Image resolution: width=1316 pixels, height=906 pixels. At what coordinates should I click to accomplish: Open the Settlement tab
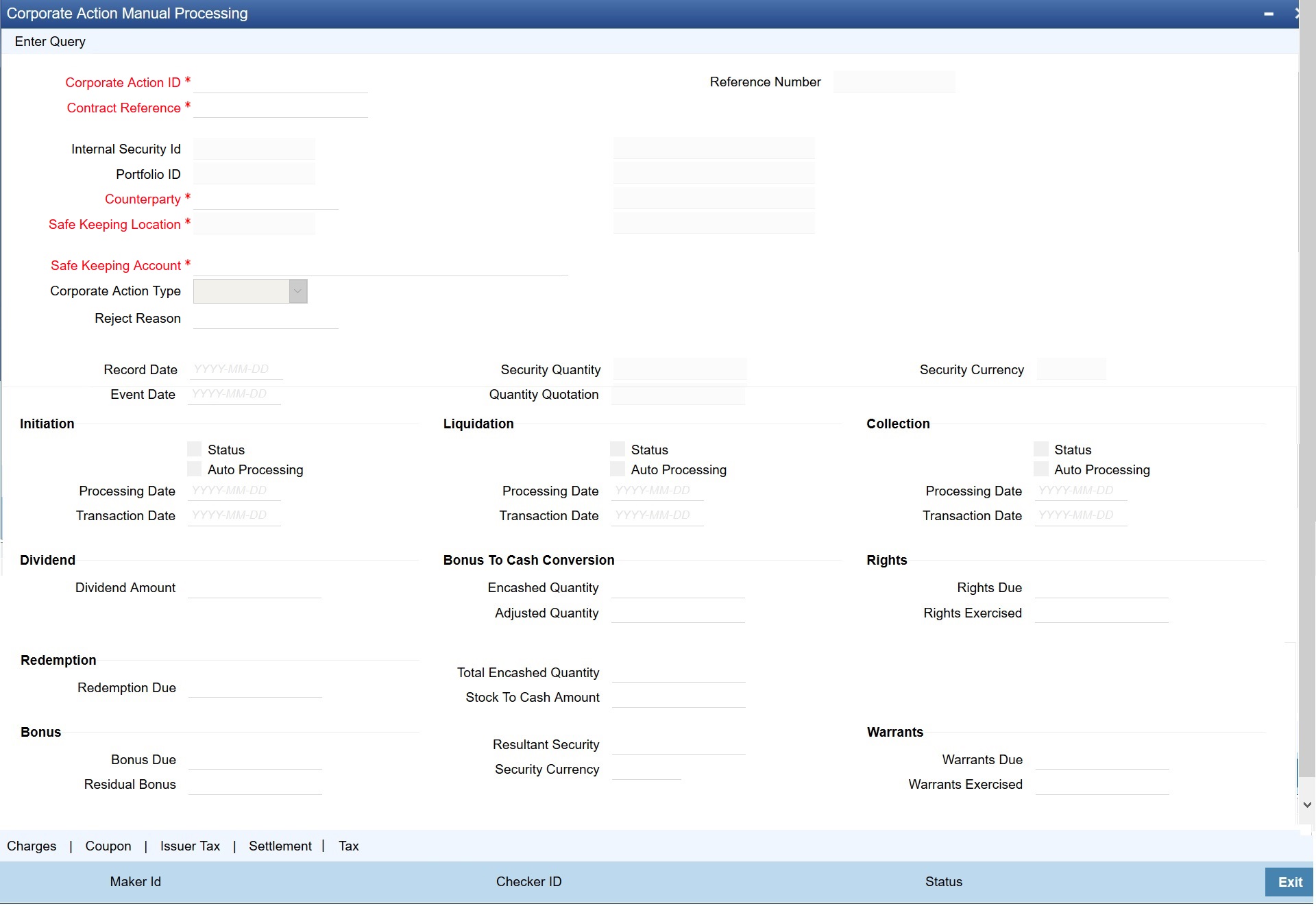click(280, 846)
